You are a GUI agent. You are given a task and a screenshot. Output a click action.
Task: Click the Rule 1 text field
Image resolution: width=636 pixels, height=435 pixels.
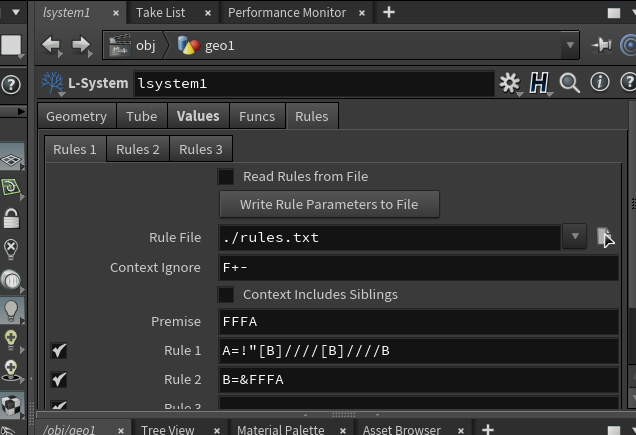419,351
